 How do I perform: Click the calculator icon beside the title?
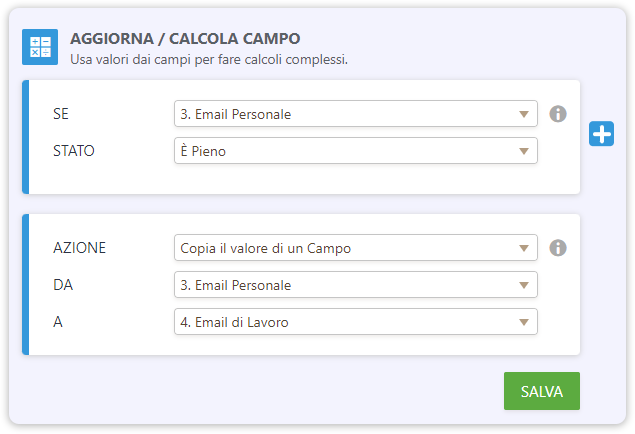coord(40,47)
